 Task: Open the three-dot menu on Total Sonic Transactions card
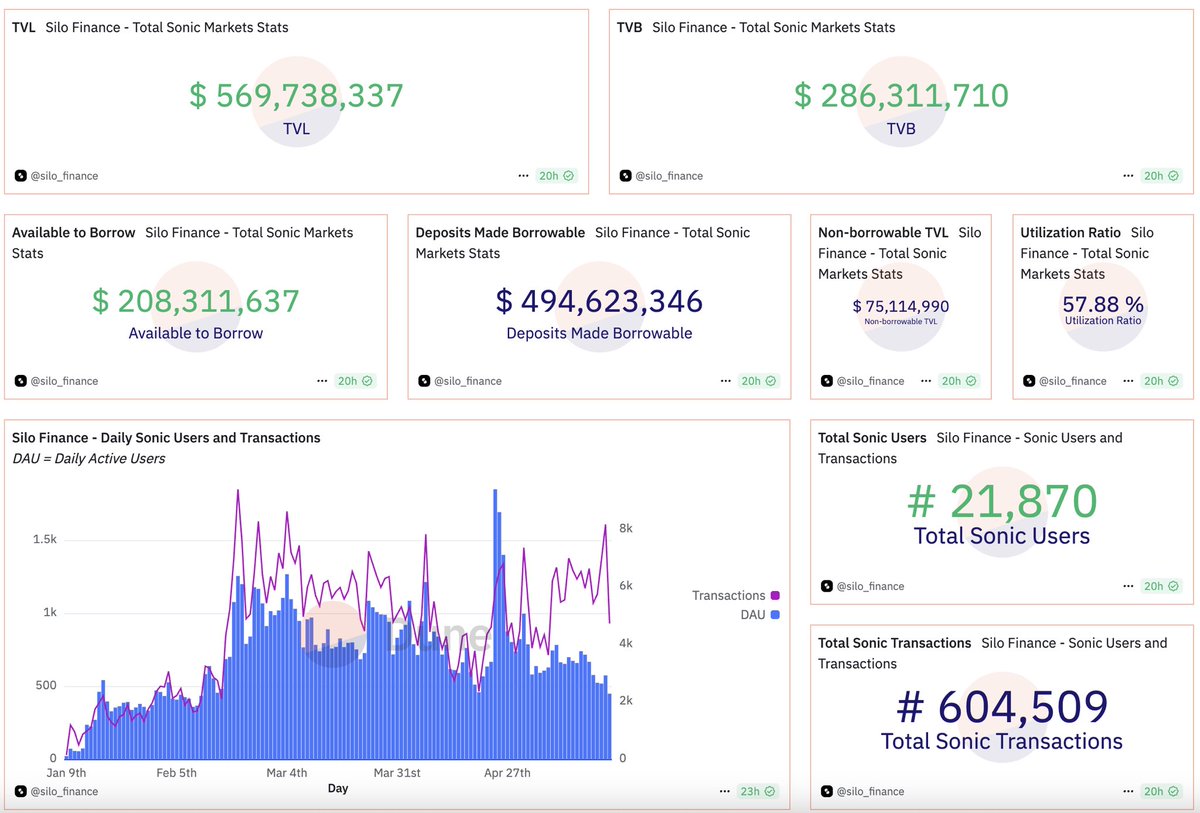(1128, 790)
